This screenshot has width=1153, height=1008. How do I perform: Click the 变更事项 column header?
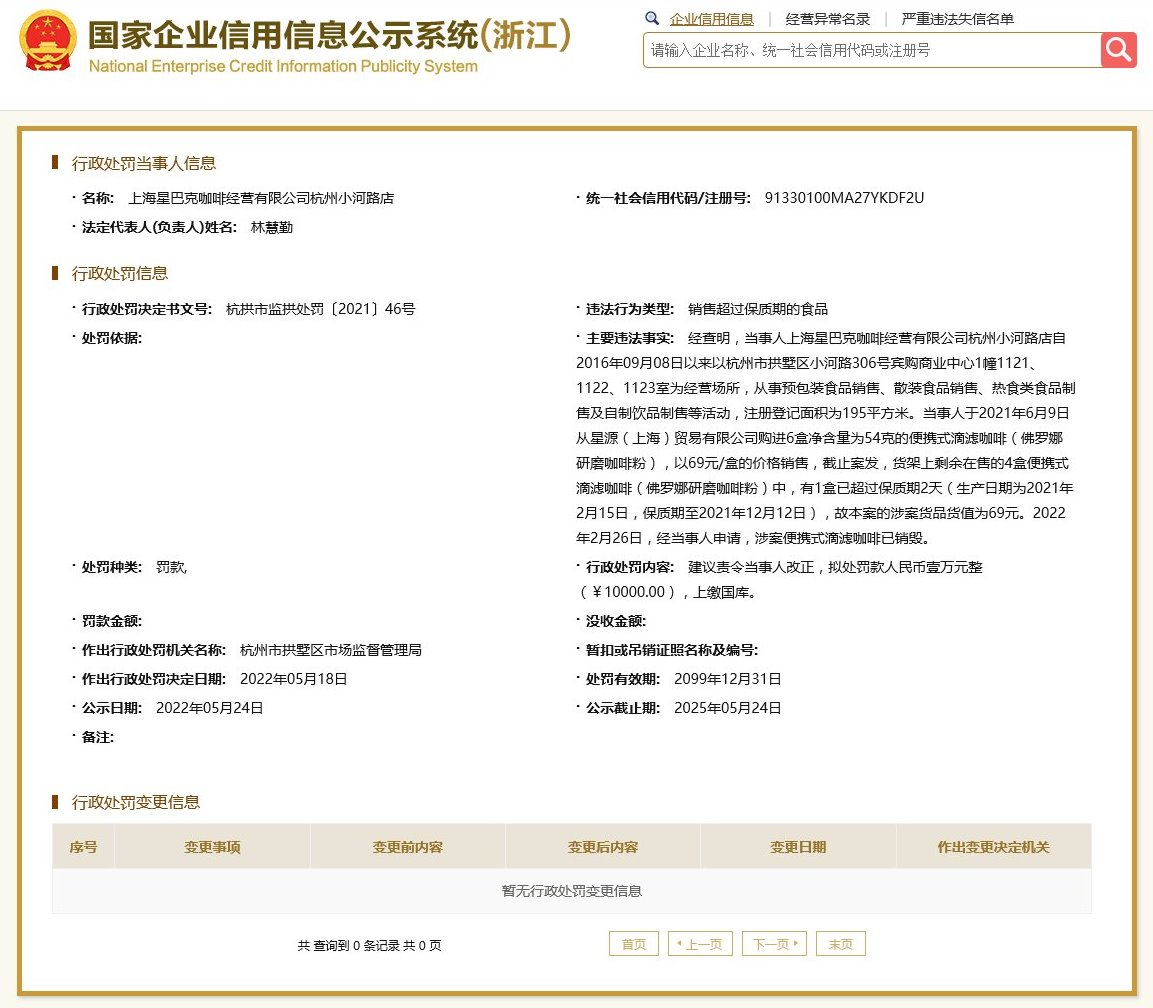[213, 847]
